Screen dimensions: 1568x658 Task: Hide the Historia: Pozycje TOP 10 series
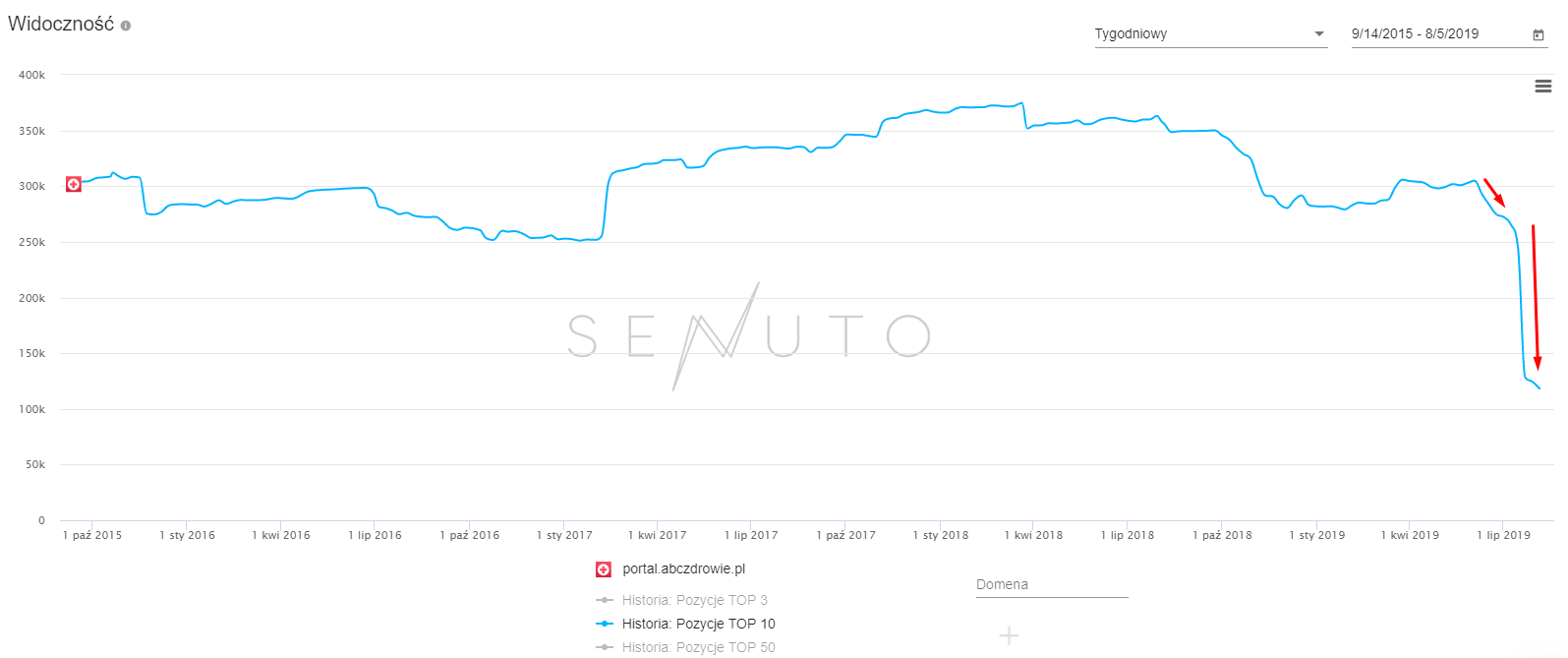698,624
